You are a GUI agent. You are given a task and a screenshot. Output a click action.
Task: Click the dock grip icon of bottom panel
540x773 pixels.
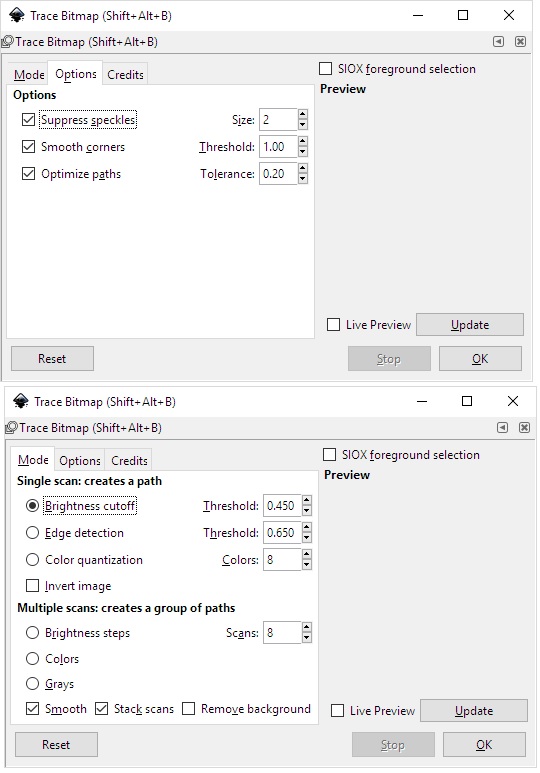pyautogui.click(x=11, y=428)
